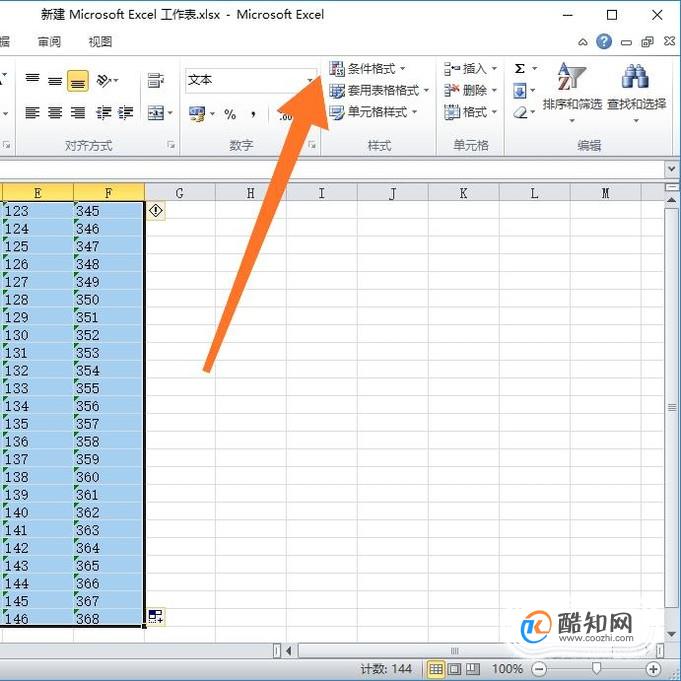Click horizontal scrollbar left arrow
681x681 pixels.
point(289,651)
